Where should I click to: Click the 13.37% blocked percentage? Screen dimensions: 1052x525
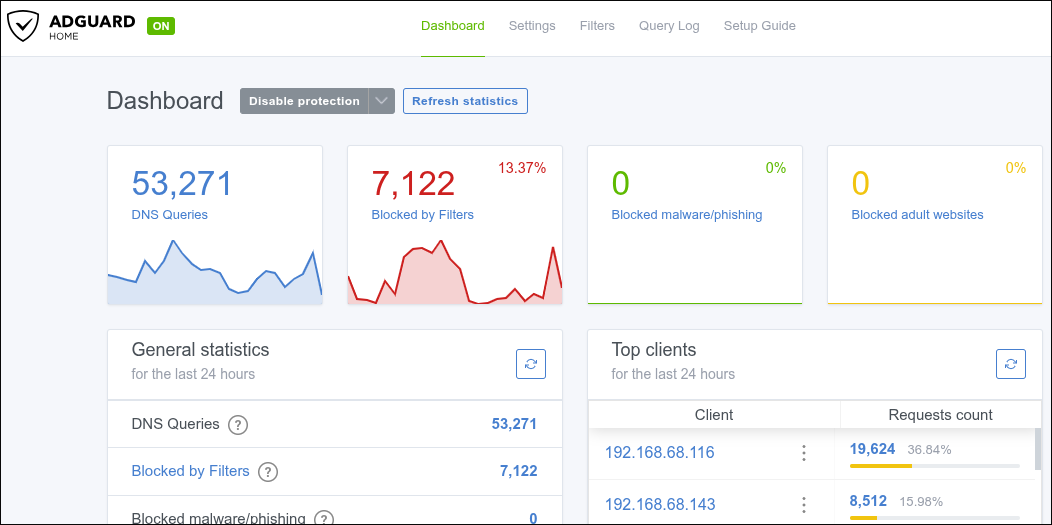click(522, 168)
